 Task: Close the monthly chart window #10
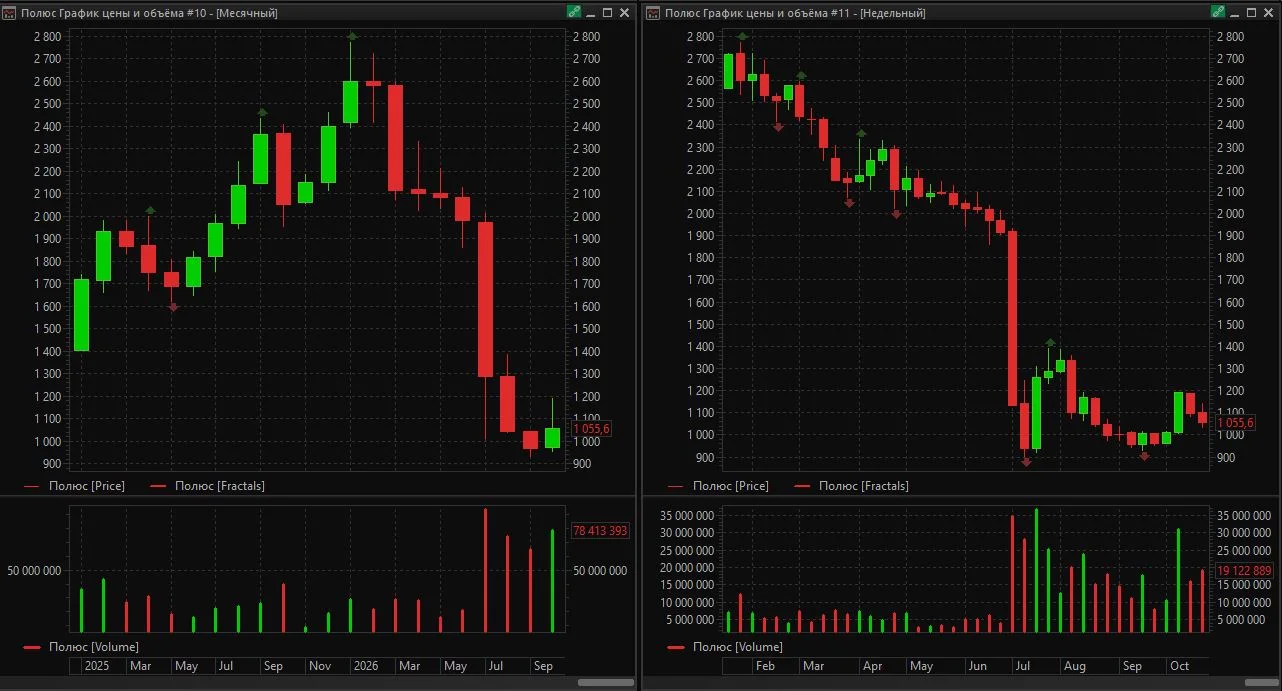[624, 13]
